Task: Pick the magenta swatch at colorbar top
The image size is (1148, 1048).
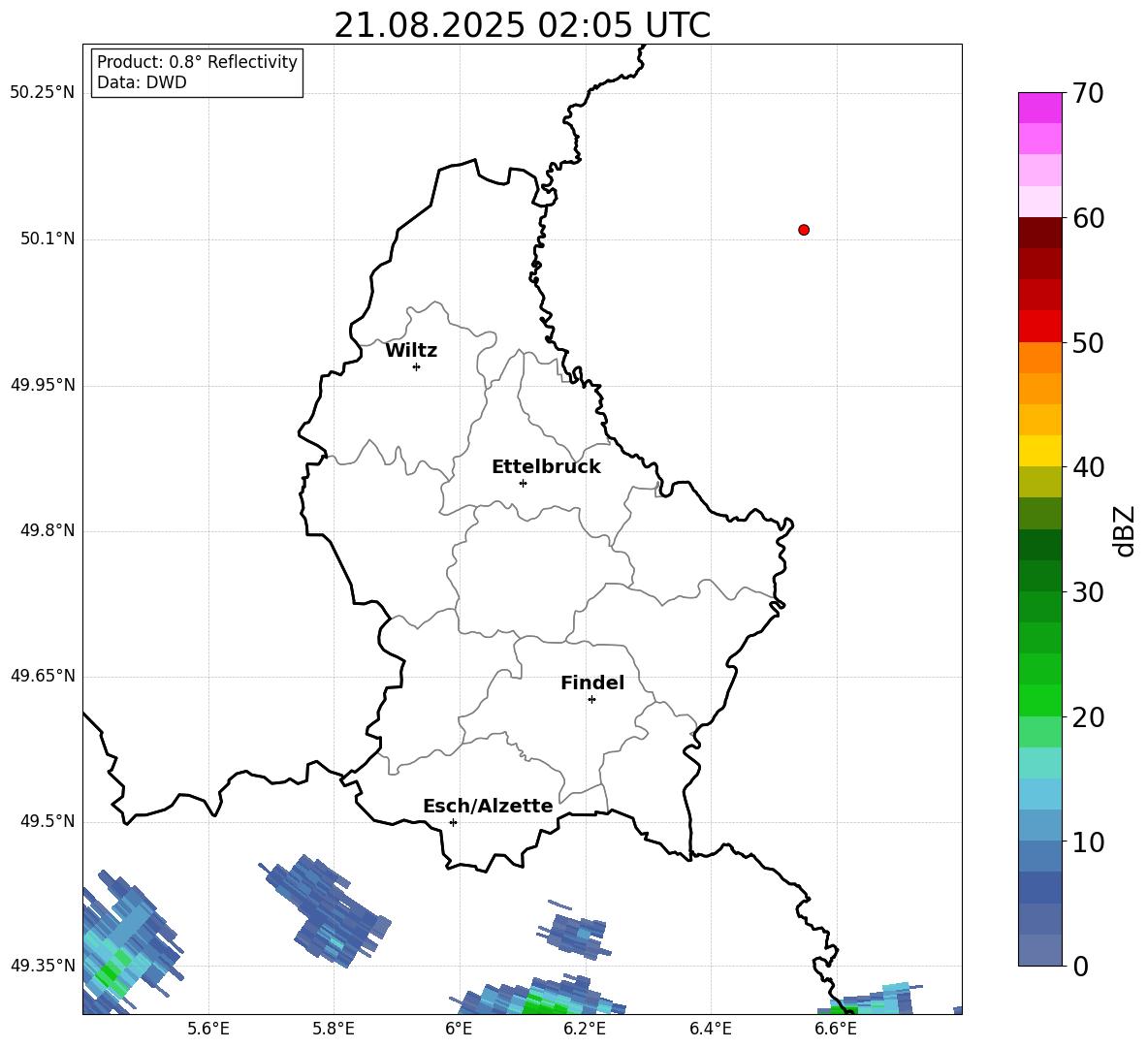Action: pyautogui.click(x=1039, y=108)
